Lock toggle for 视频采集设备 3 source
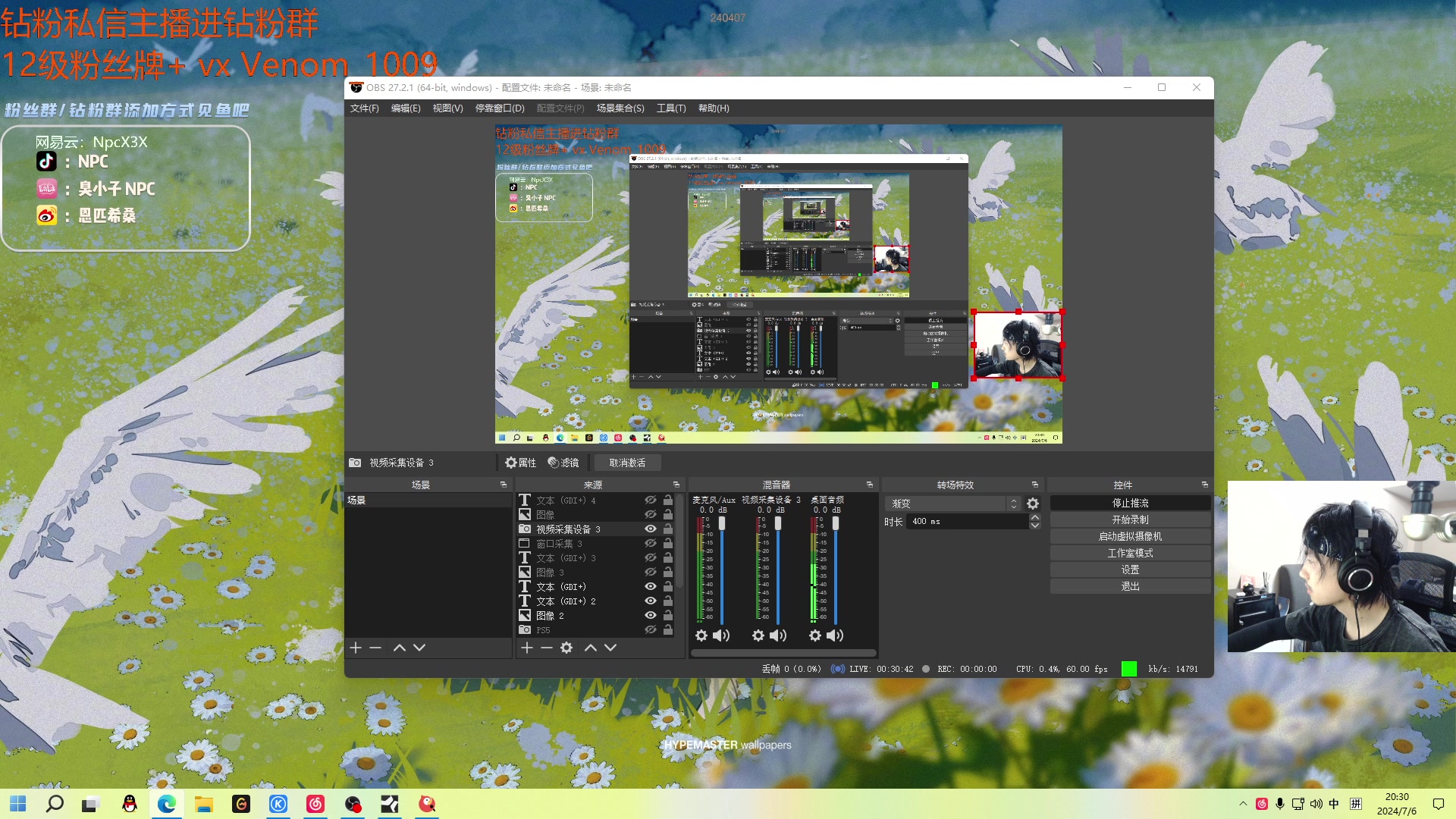The image size is (1456, 819). (x=668, y=529)
